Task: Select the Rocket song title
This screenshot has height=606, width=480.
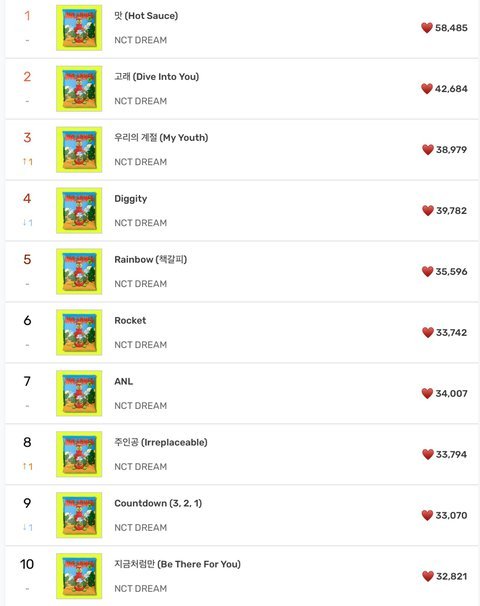Action: pos(130,320)
